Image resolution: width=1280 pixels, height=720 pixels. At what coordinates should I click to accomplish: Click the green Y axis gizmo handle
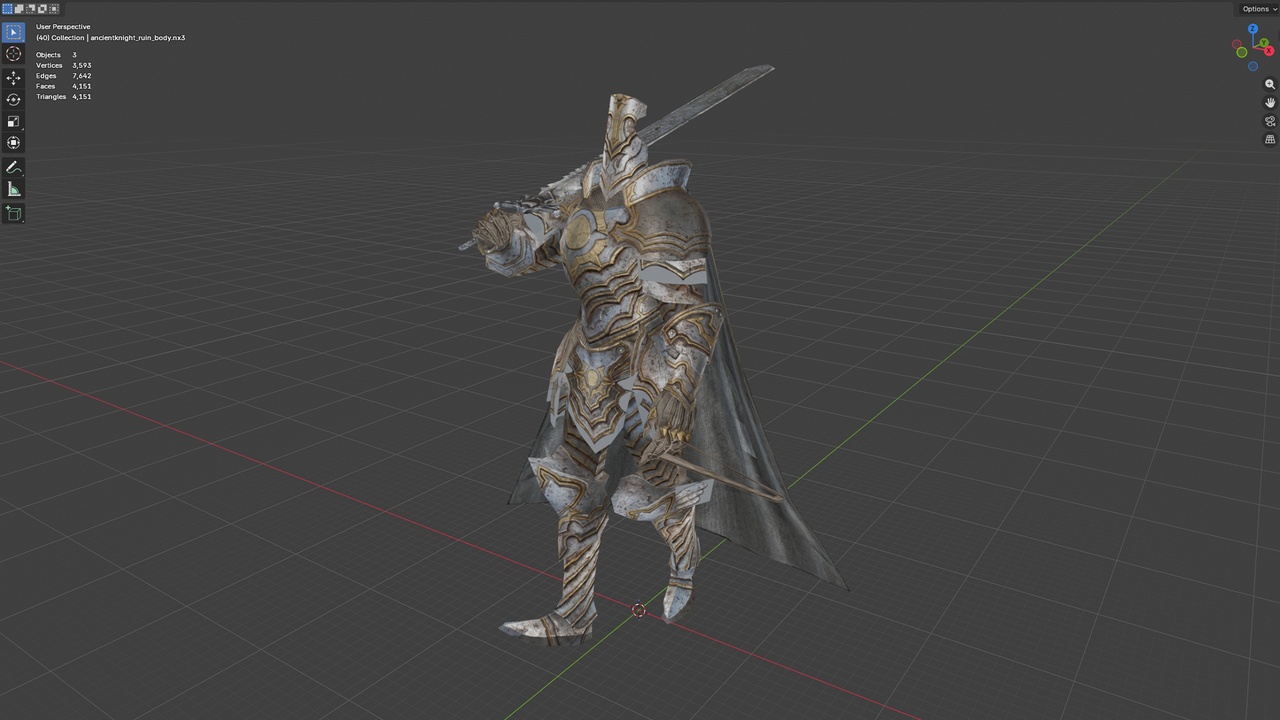[1264, 43]
